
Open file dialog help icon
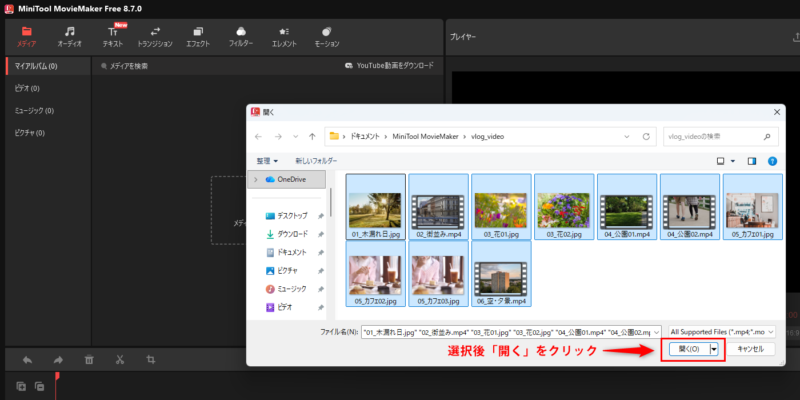click(772, 161)
